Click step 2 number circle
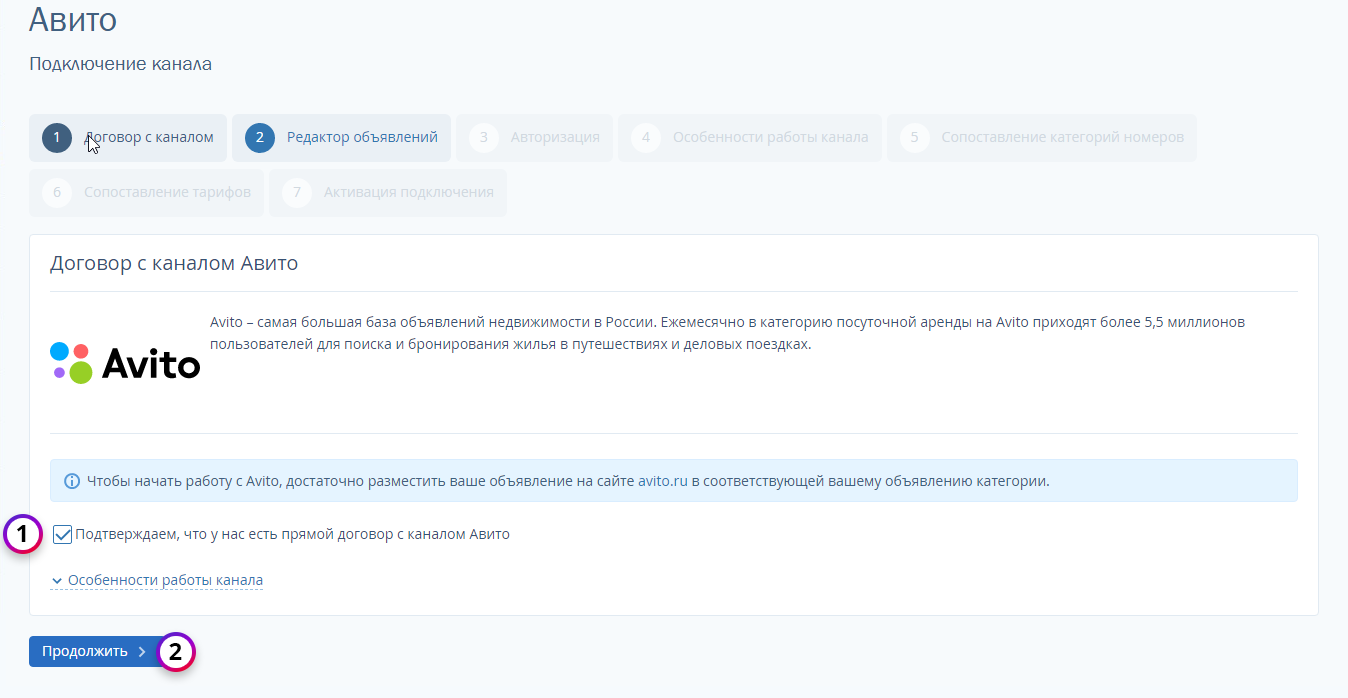The width and height of the screenshot is (1348, 698). pos(259,138)
